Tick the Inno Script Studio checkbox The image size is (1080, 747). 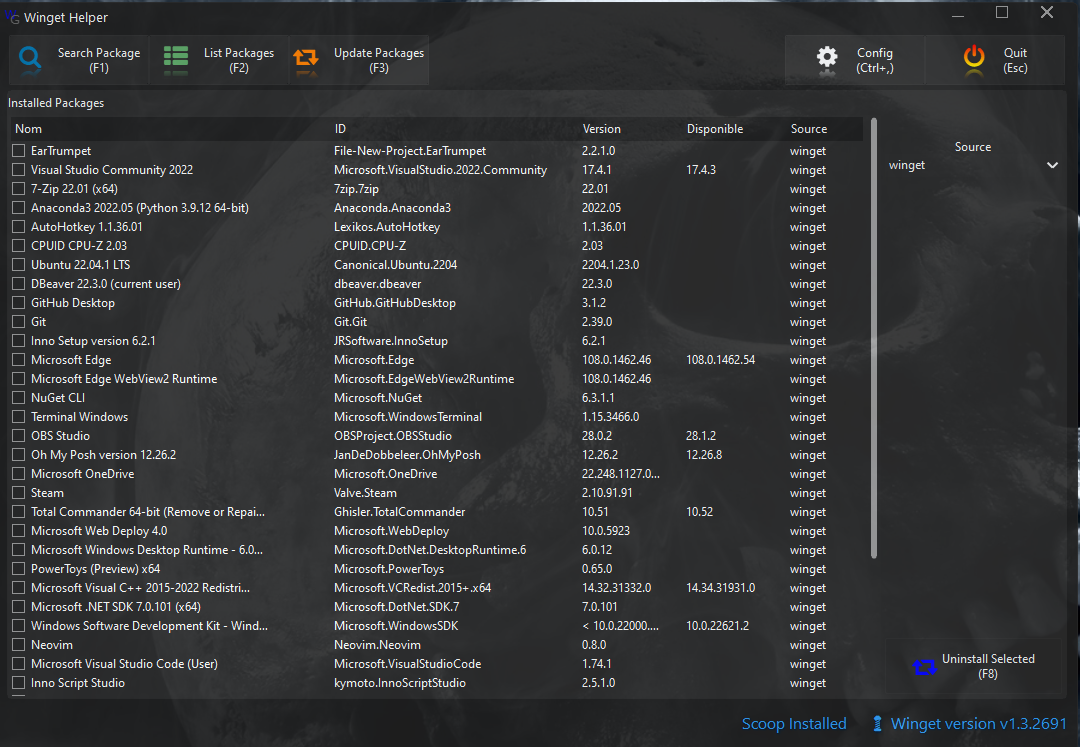[x=19, y=683]
